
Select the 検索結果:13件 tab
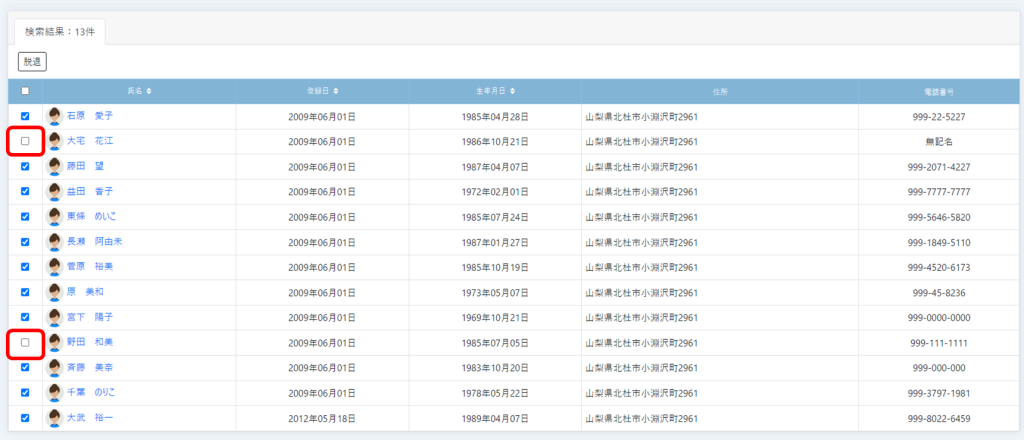point(60,31)
